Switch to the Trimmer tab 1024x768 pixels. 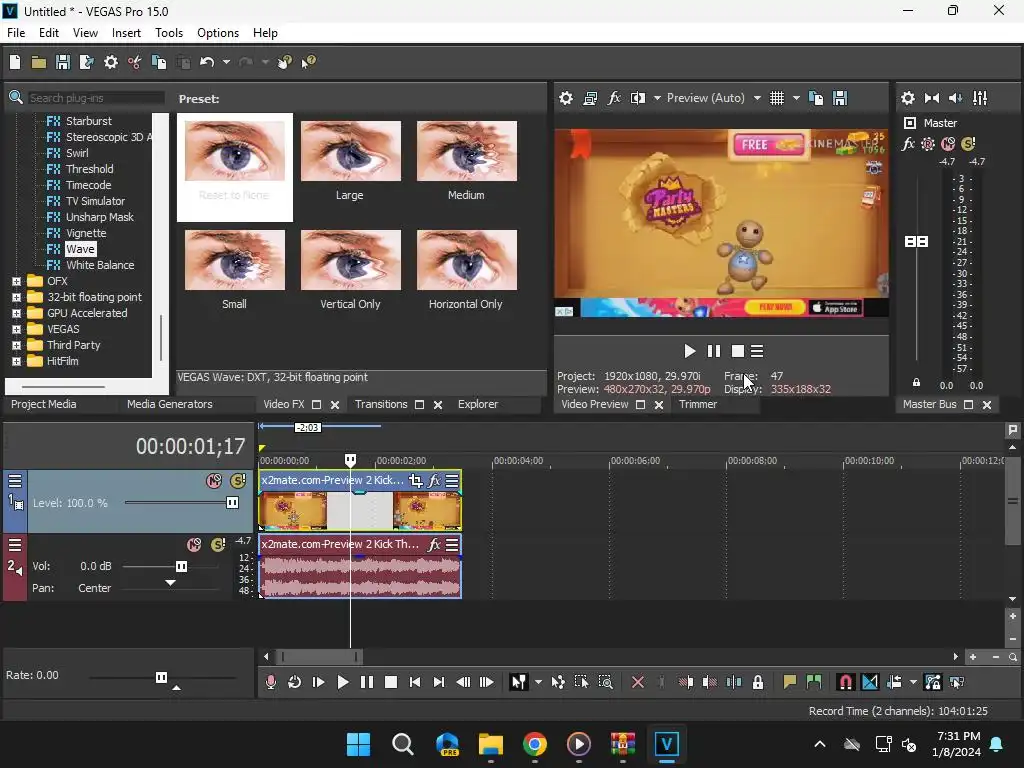(698, 404)
